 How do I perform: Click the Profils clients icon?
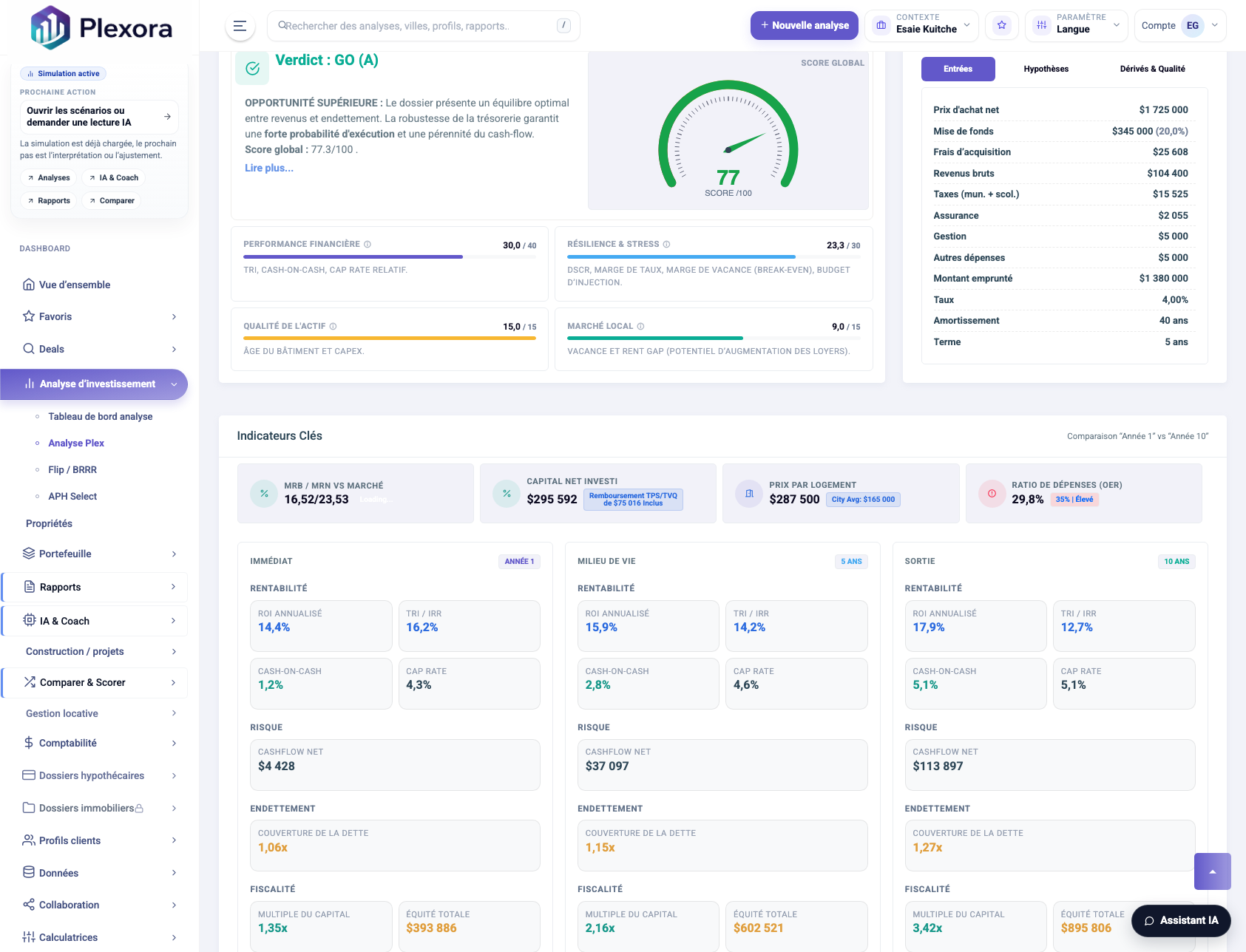[x=28, y=840]
